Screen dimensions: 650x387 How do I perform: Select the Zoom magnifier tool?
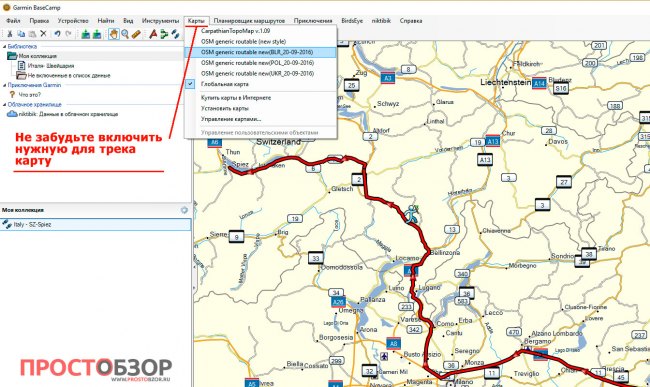coord(125,34)
